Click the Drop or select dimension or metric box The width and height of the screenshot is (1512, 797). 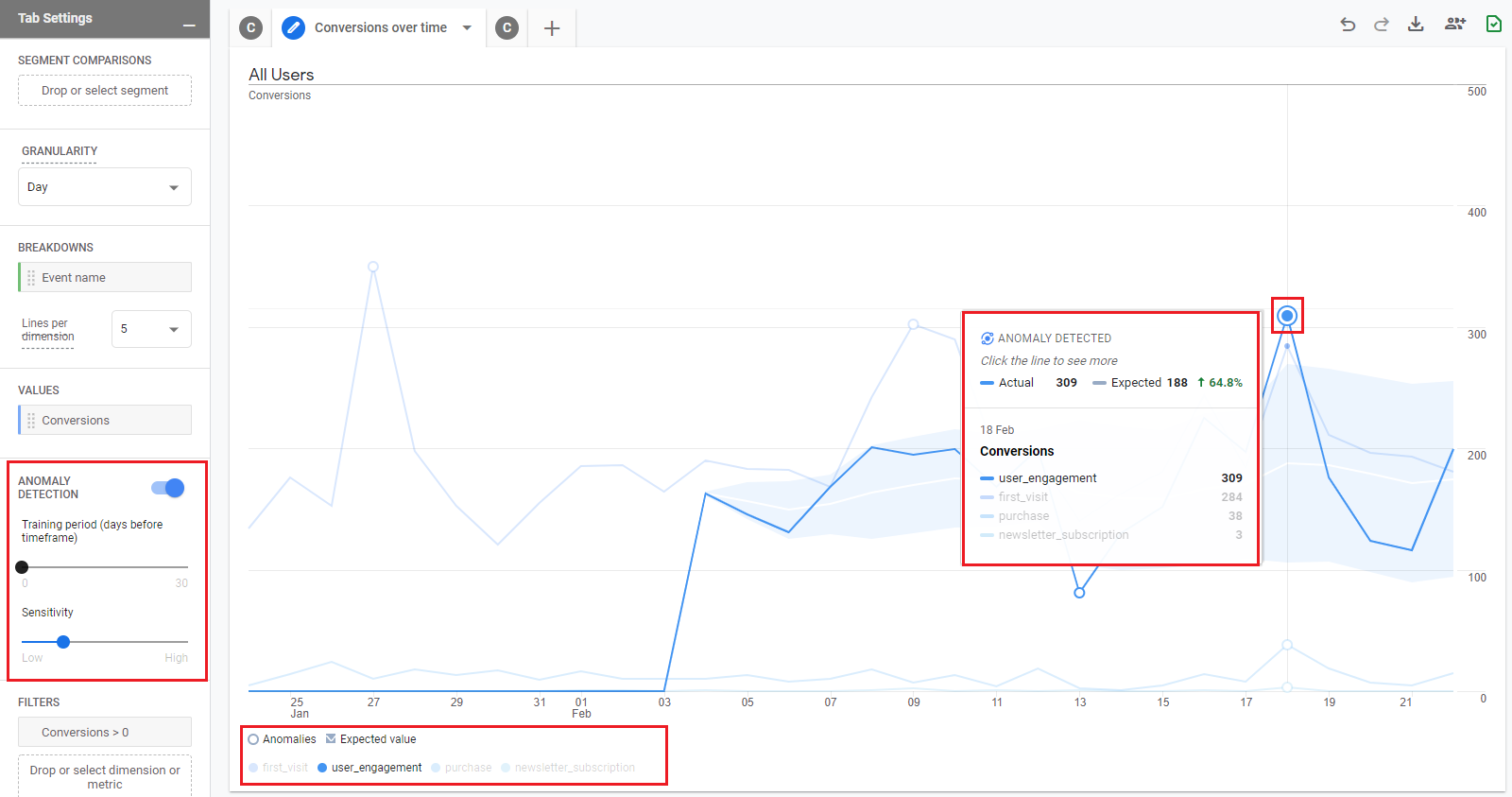pos(105,776)
